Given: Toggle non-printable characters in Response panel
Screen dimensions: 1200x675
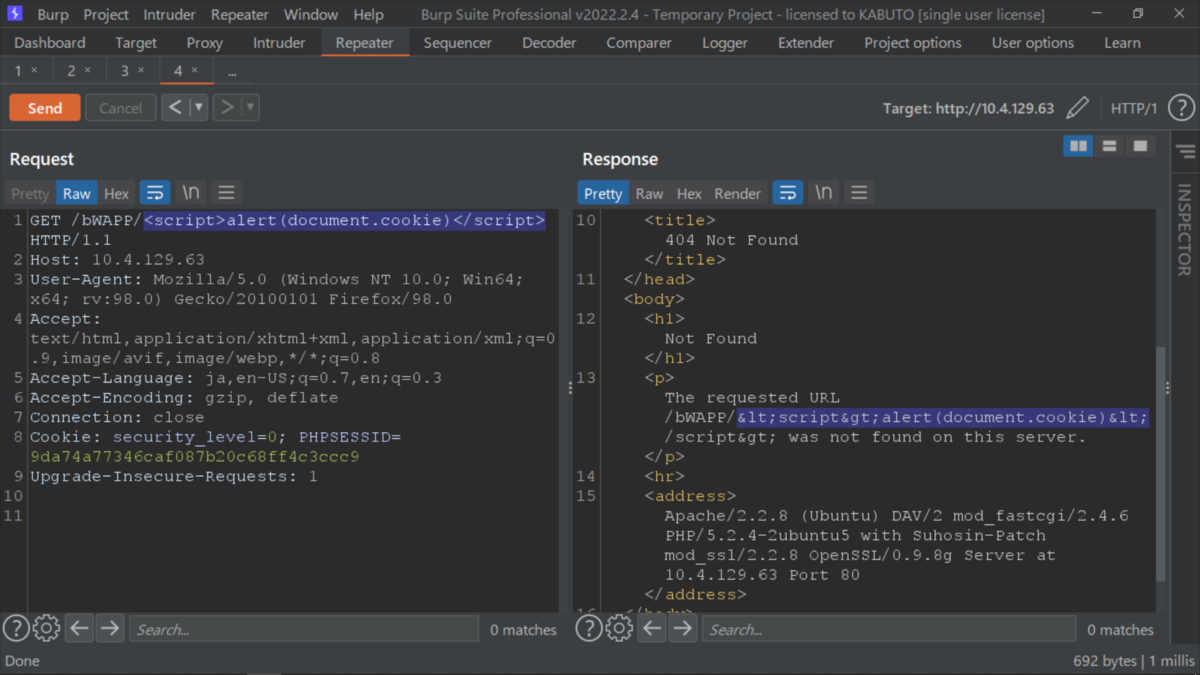Looking at the screenshot, I should click(x=823, y=192).
